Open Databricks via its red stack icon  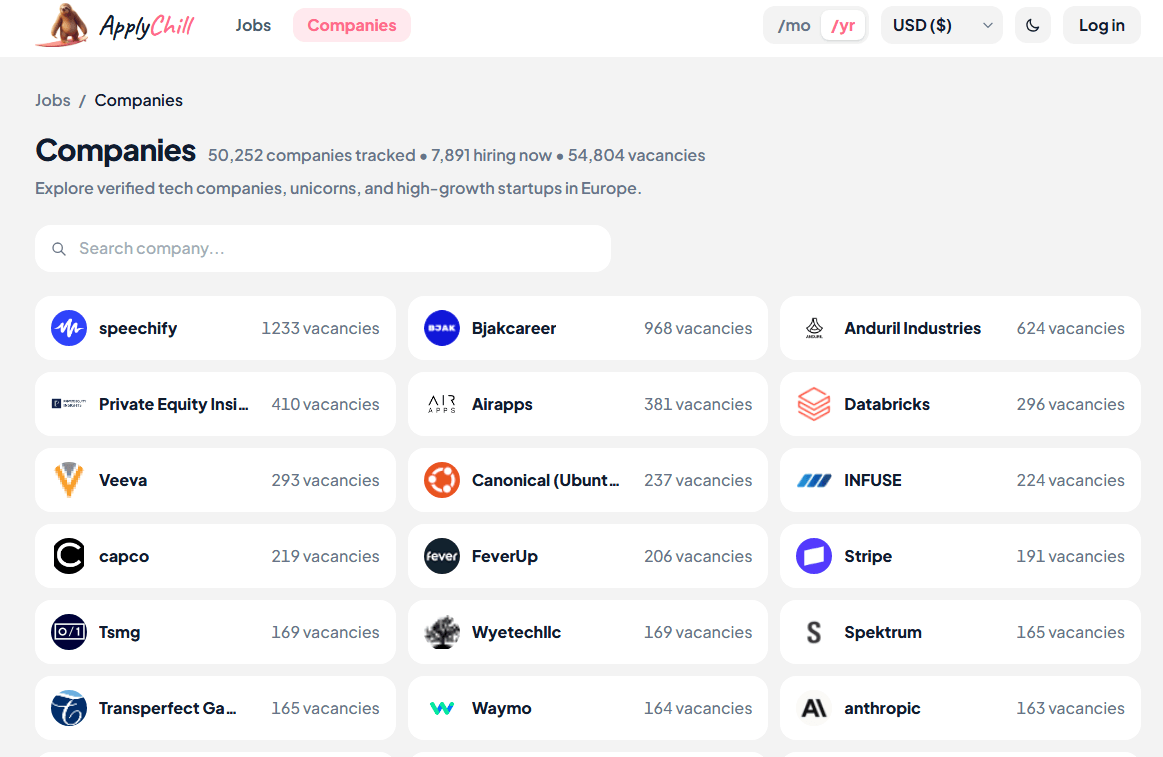click(x=814, y=404)
